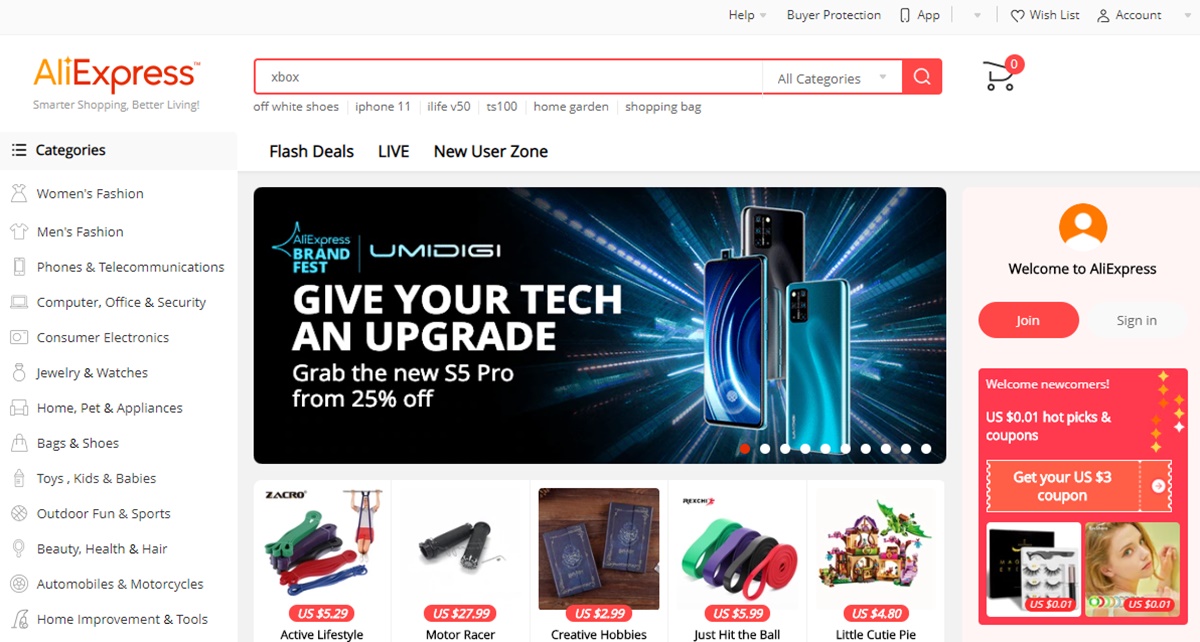Viewport: 1200px width, 642px height.
Task: Click the AliExpress logo
Action: 116,75
